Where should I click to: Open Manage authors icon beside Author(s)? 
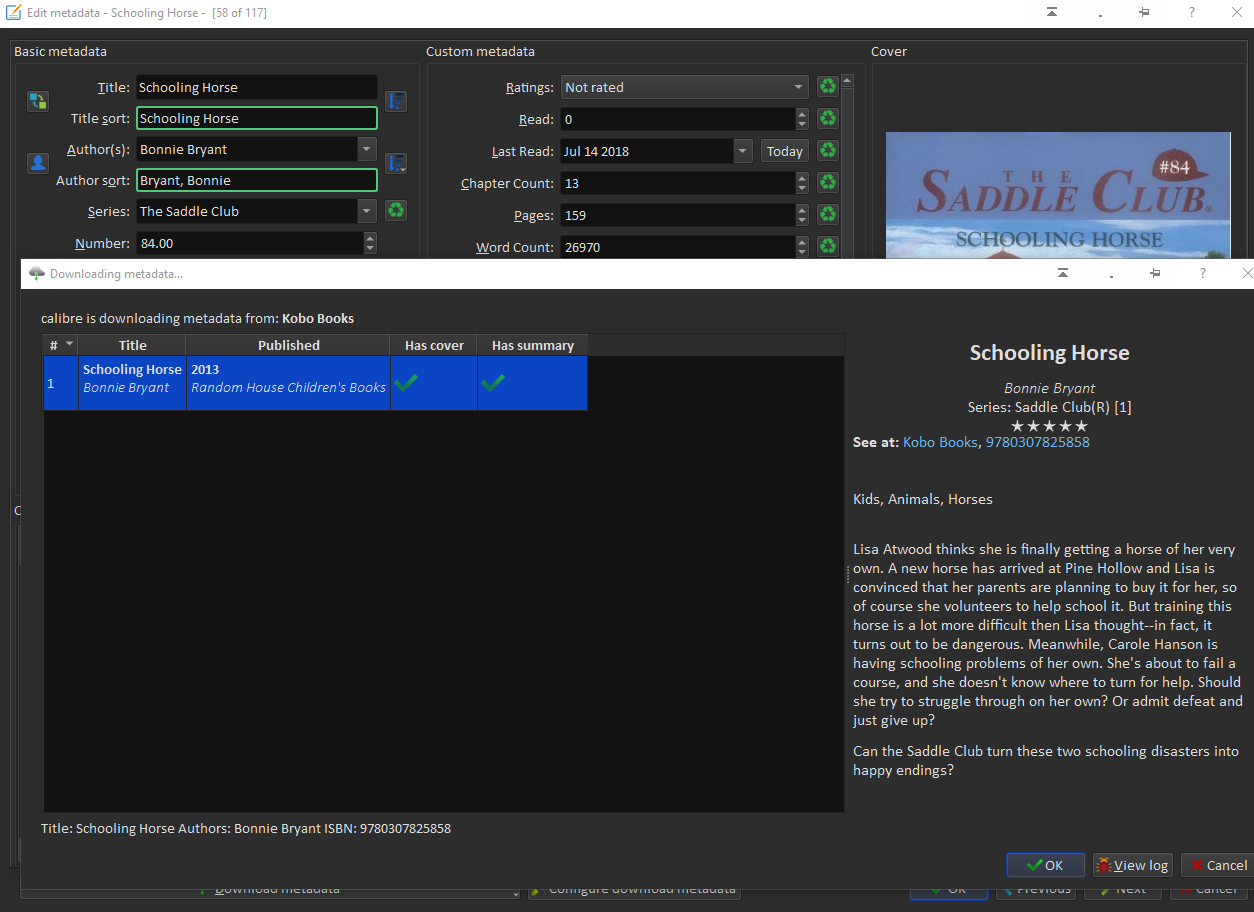click(x=38, y=163)
